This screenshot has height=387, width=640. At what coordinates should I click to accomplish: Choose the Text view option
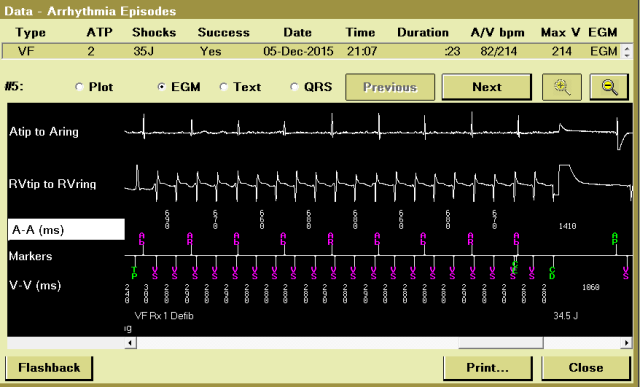tap(223, 87)
